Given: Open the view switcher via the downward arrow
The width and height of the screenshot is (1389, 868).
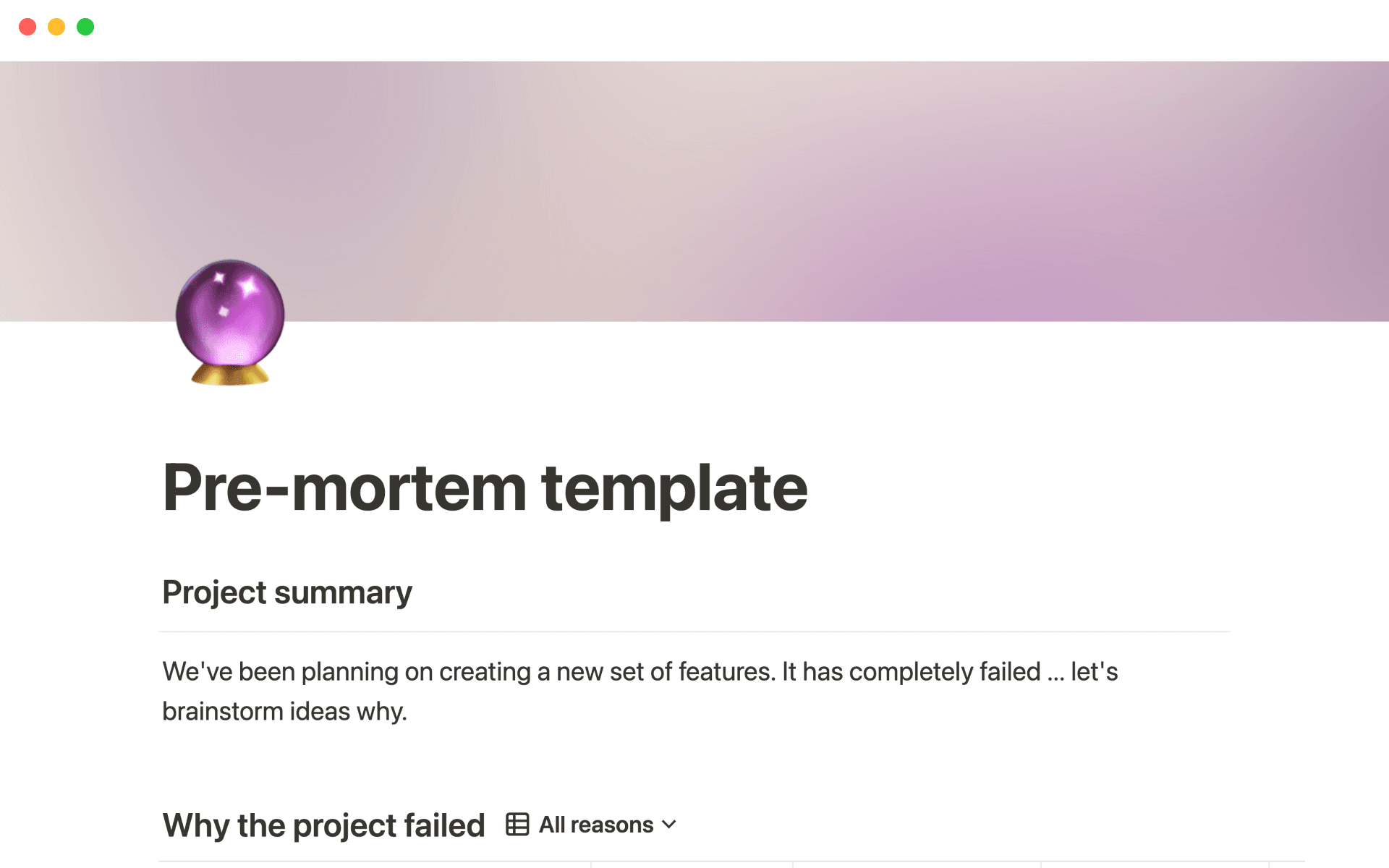Looking at the screenshot, I should tap(669, 825).
